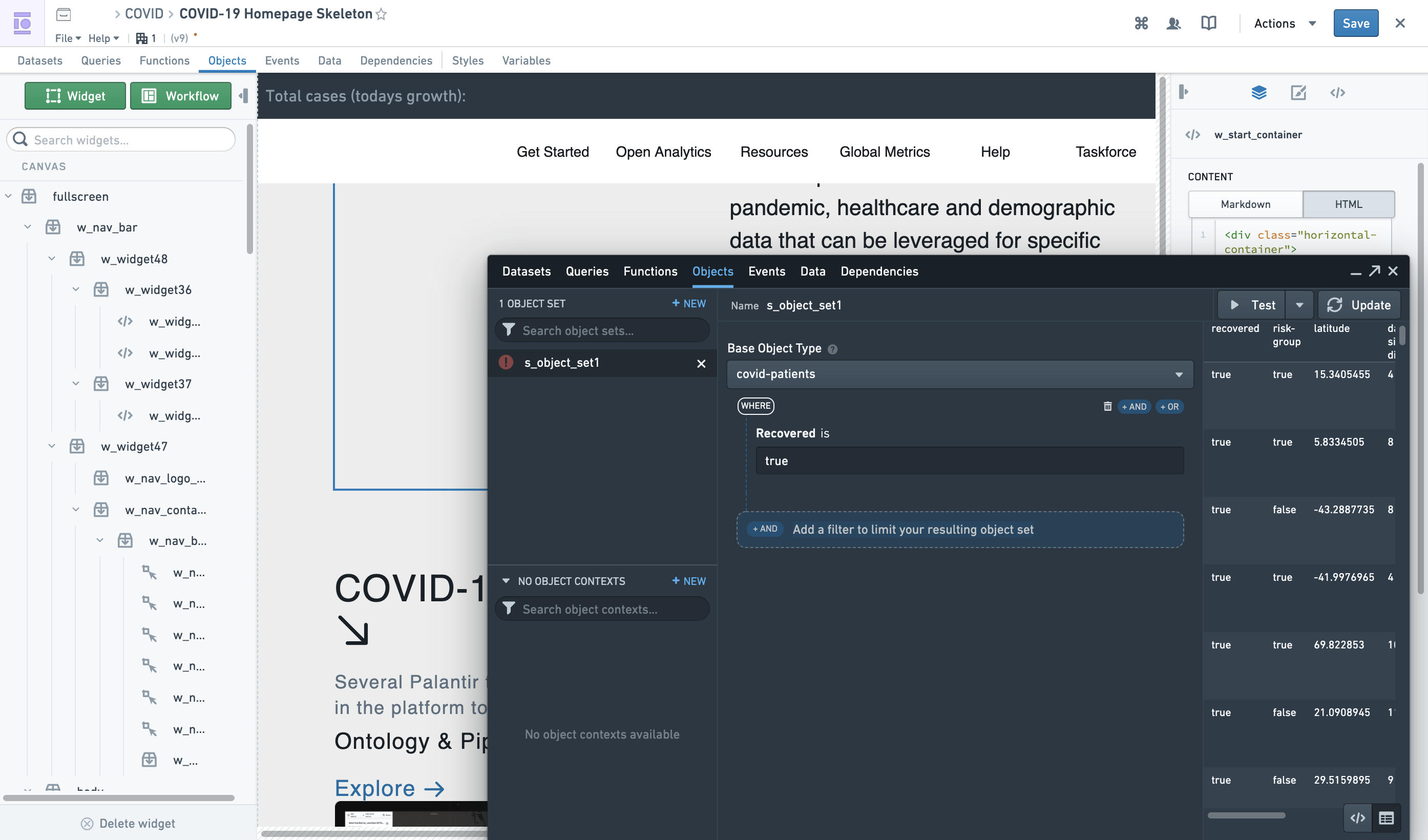This screenshot has width=1428, height=840.
Task: Click the results table horizontal scrollbar
Action: point(1246,815)
